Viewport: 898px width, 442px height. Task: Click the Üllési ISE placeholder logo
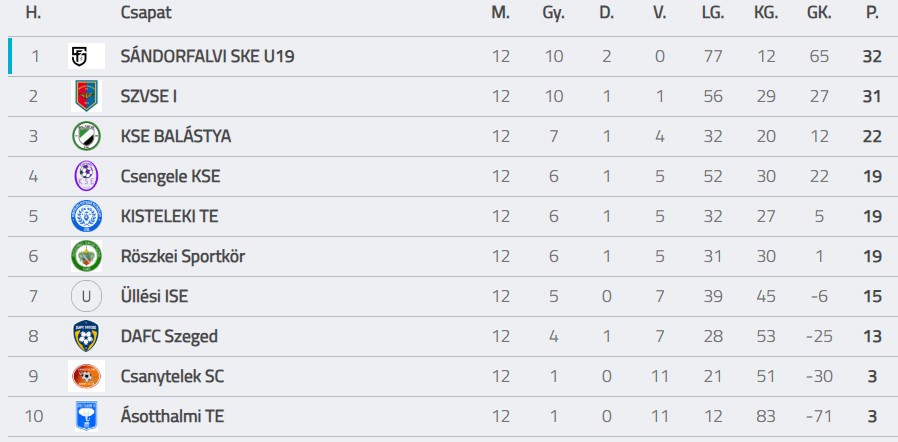[86, 296]
